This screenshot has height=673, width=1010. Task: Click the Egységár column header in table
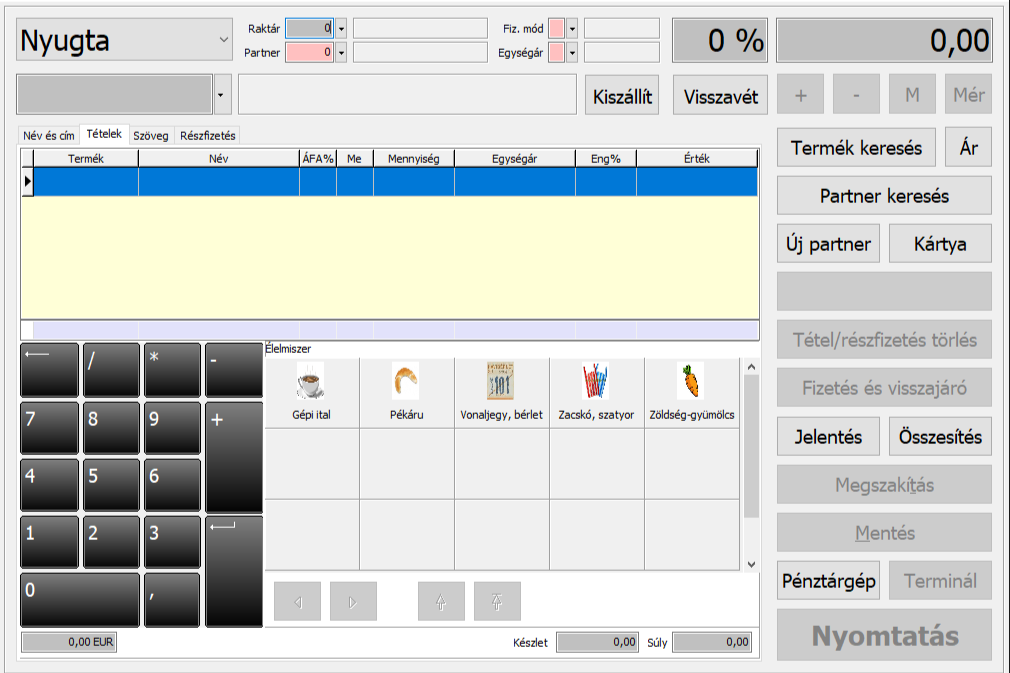coord(515,158)
